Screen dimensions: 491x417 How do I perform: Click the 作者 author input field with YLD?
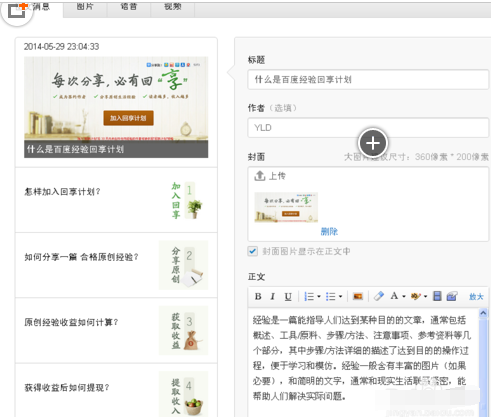pyautogui.click(x=368, y=128)
